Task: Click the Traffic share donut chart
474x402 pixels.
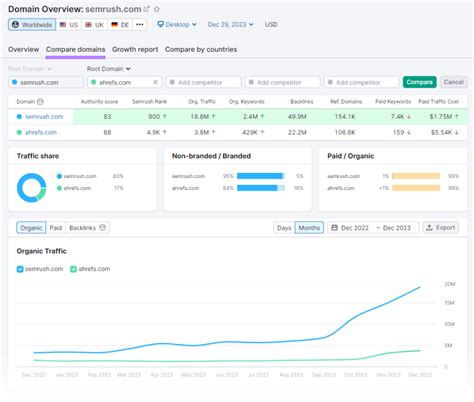Action: [32, 188]
